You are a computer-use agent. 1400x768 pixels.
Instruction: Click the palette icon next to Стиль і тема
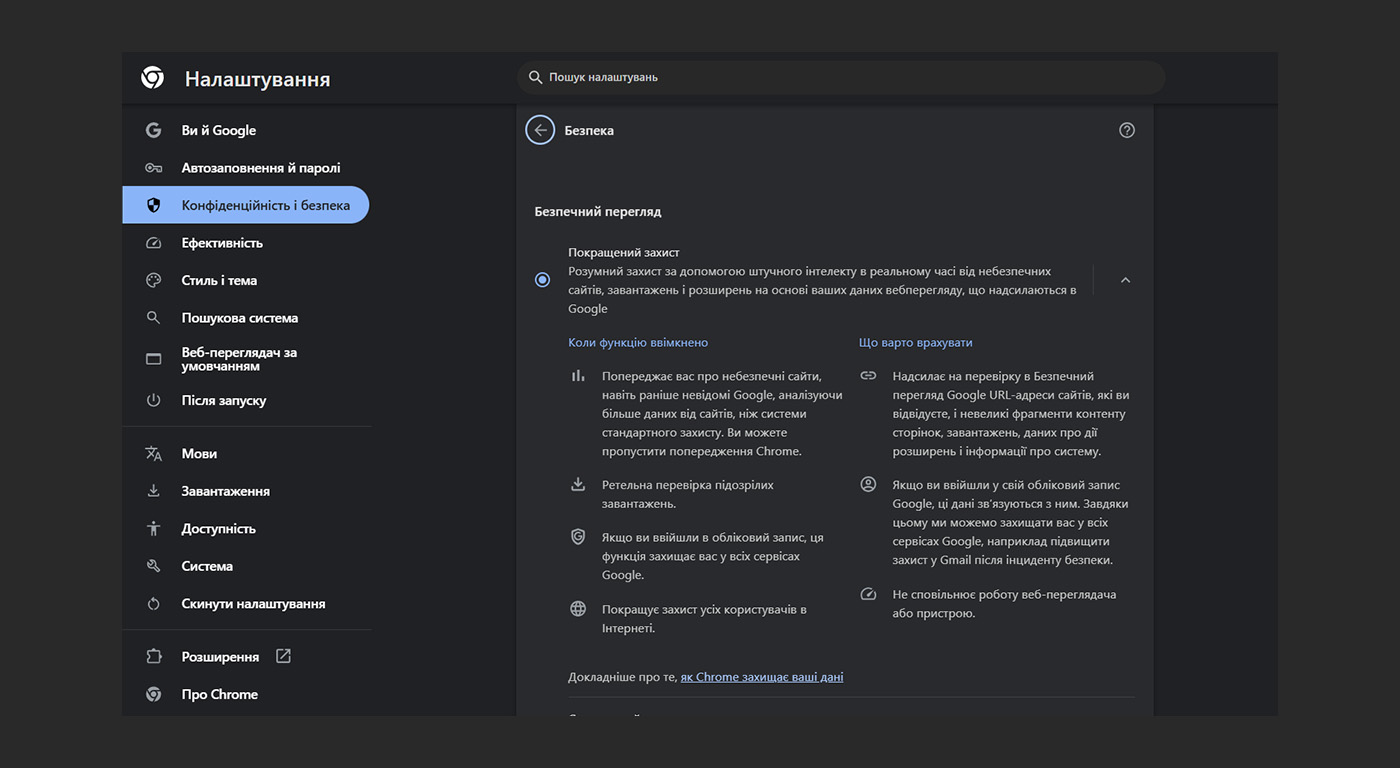coord(153,280)
